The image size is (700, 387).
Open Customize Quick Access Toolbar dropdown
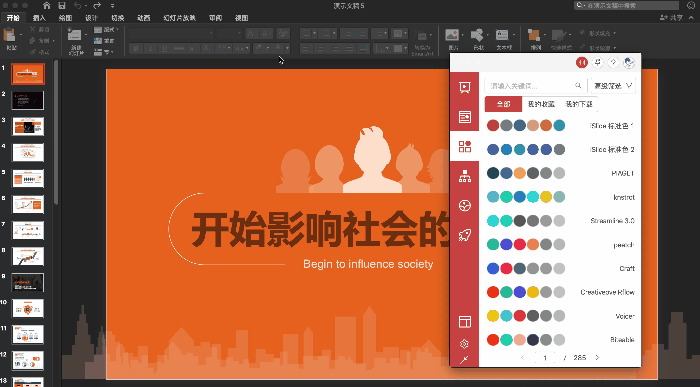point(112,6)
